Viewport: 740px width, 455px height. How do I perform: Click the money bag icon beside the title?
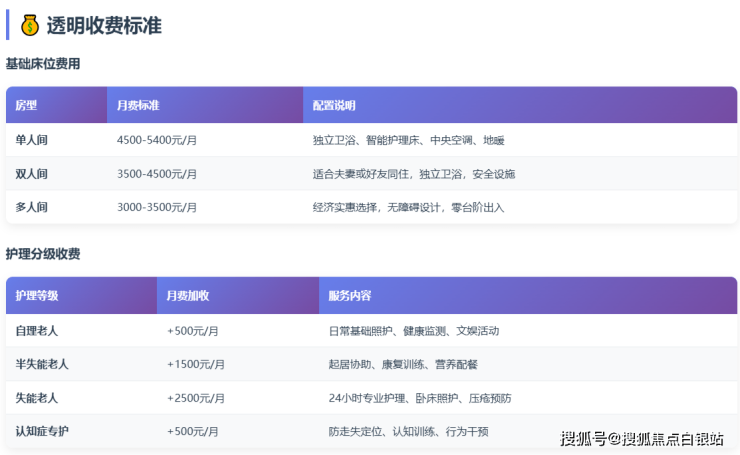pos(30,25)
